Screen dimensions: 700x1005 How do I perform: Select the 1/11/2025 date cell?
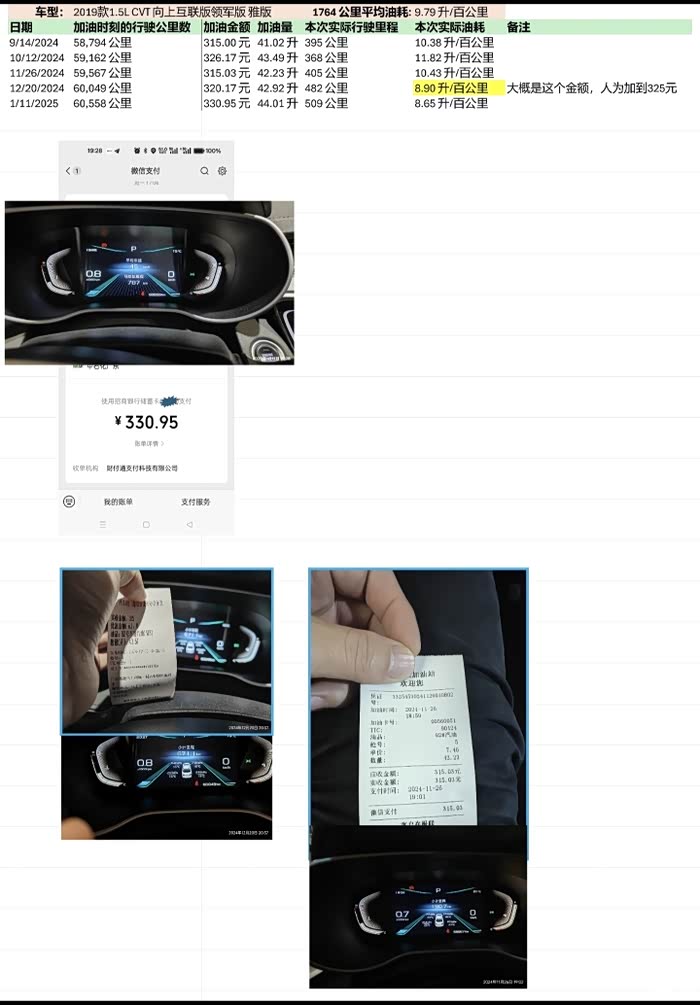(34, 103)
